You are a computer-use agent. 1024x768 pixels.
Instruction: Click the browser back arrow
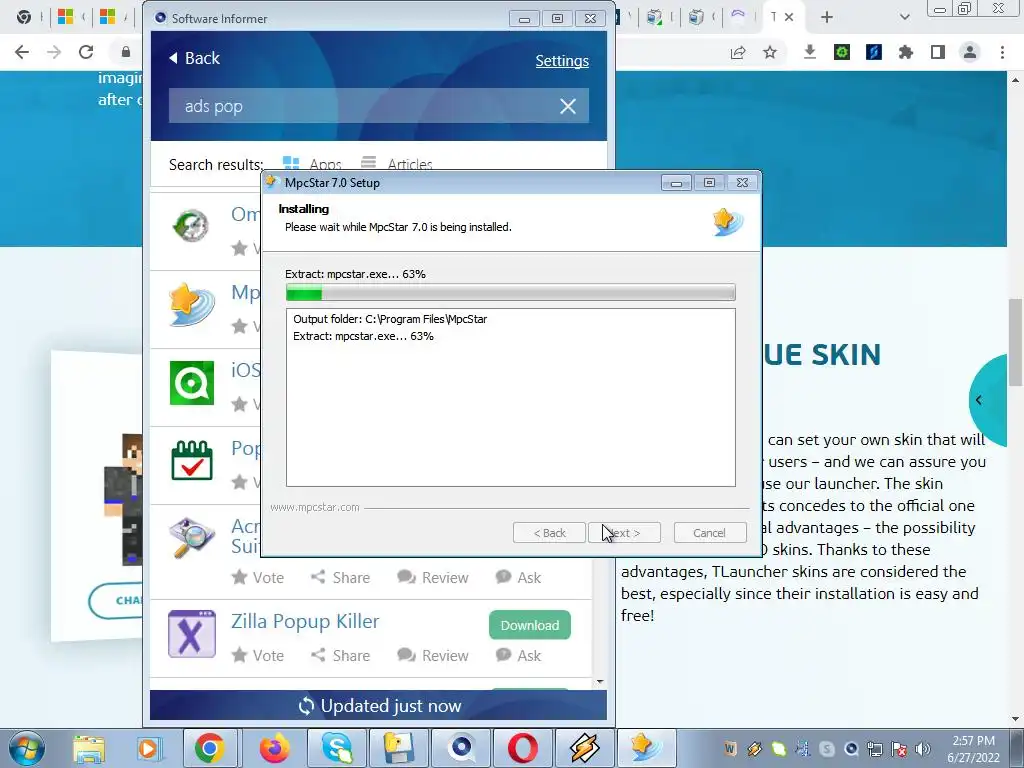(x=22, y=52)
